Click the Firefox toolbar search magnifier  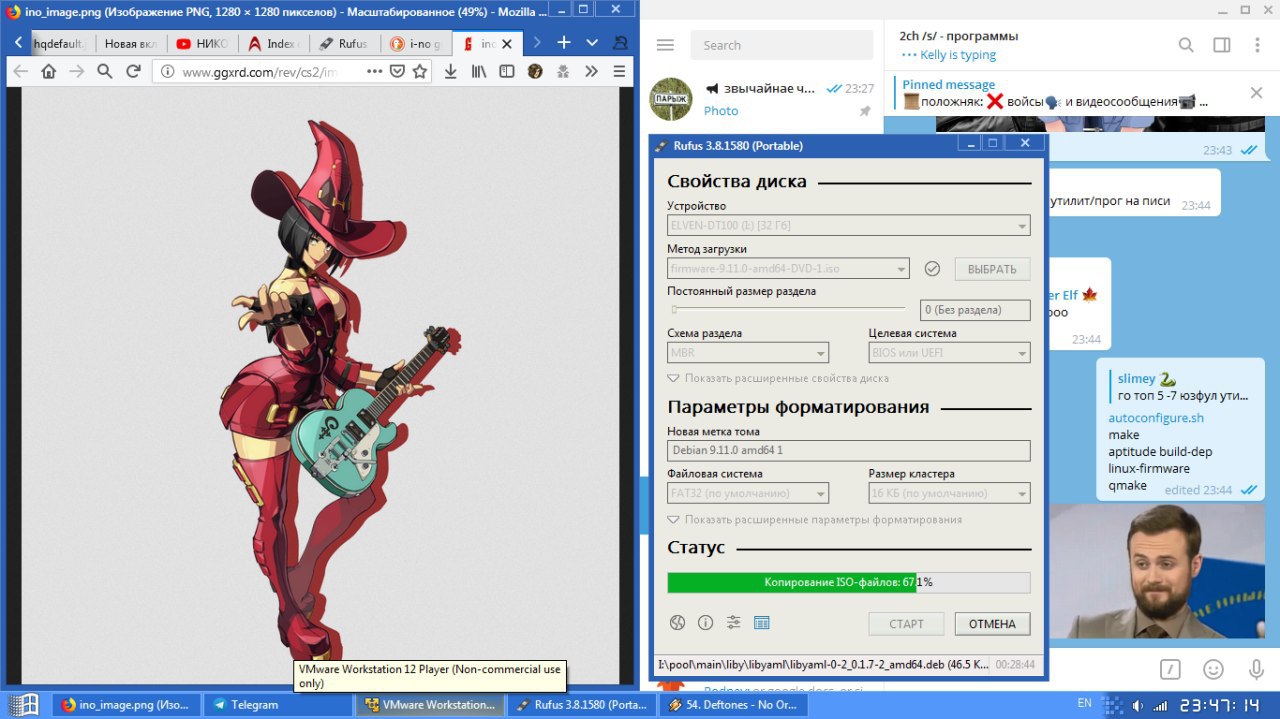[104, 72]
